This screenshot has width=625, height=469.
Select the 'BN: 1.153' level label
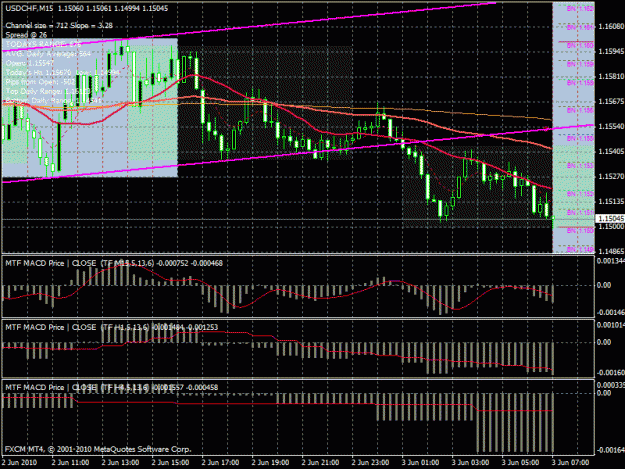(580, 165)
